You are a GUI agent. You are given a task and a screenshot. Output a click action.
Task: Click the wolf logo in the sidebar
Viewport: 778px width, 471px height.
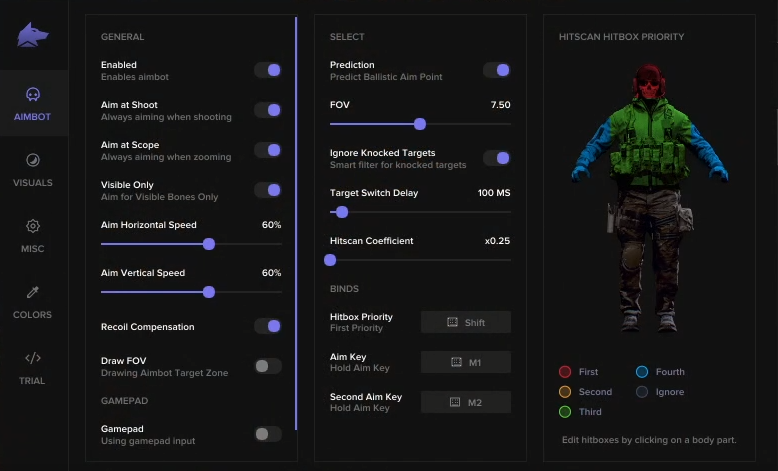[x=33, y=36]
